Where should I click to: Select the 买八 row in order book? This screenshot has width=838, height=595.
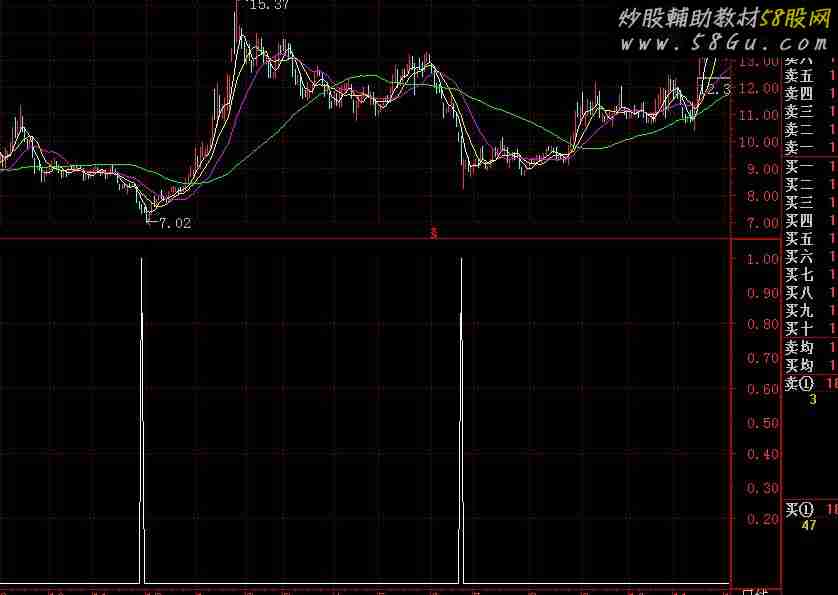click(x=810, y=293)
